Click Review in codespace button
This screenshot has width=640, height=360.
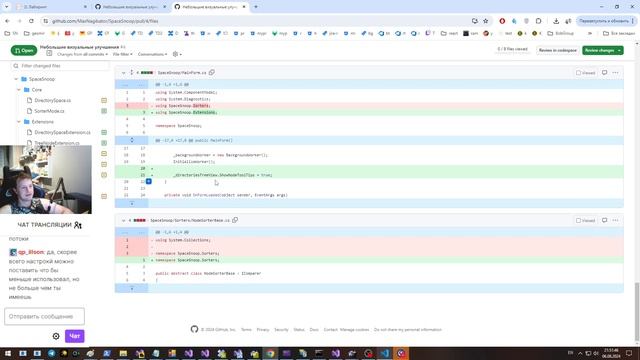coord(558,50)
